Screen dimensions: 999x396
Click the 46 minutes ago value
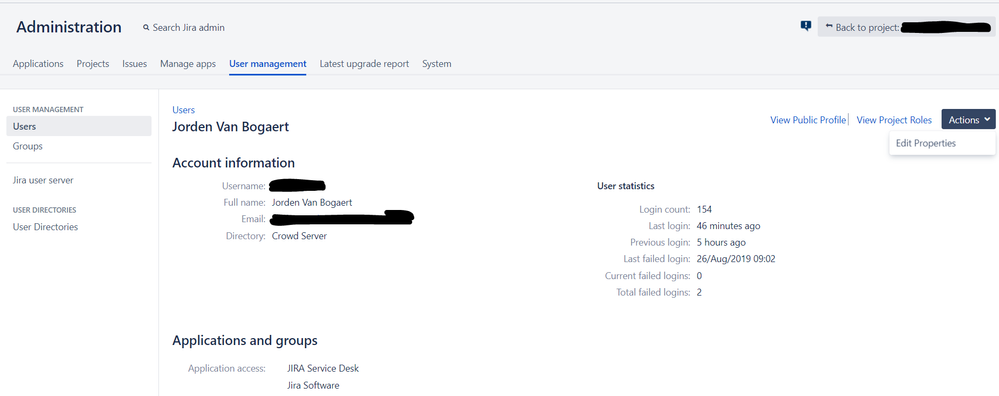click(728, 226)
